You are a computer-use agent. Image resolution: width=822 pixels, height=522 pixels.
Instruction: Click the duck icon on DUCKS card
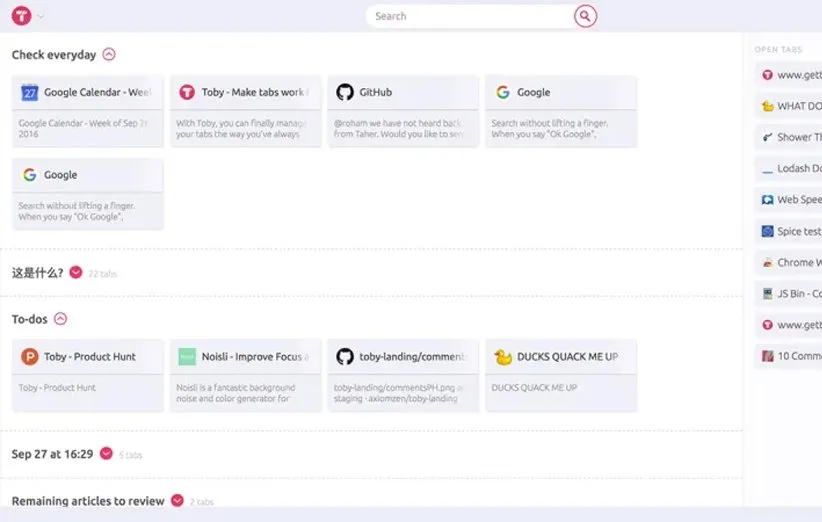pyautogui.click(x=503, y=356)
